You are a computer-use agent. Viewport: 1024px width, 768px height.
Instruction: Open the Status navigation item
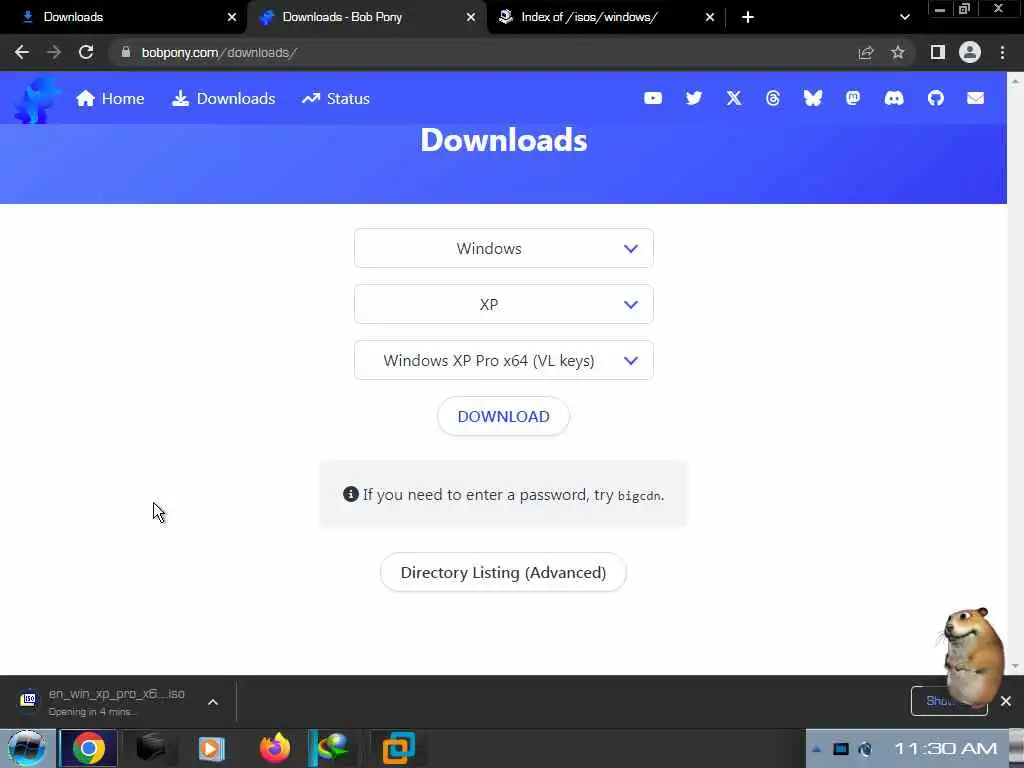[336, 99]
